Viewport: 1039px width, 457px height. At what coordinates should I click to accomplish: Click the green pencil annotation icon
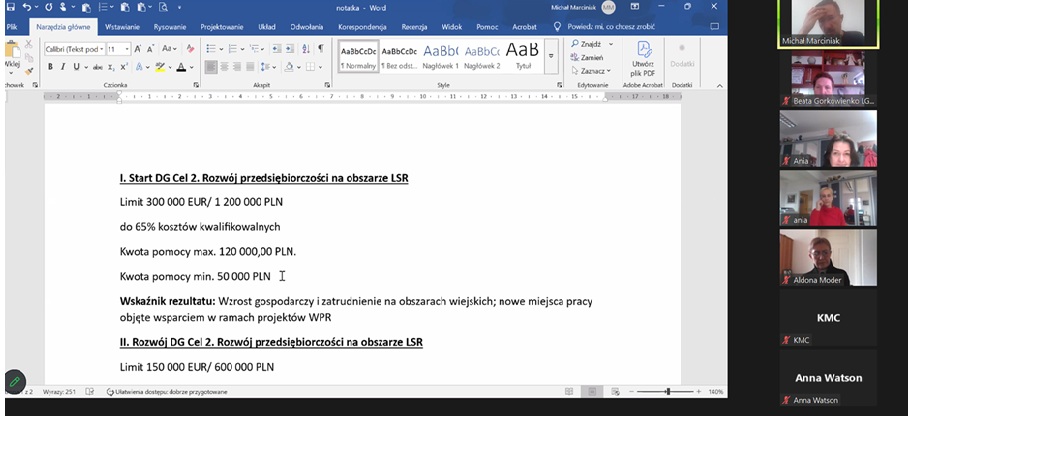coord(15,381)
